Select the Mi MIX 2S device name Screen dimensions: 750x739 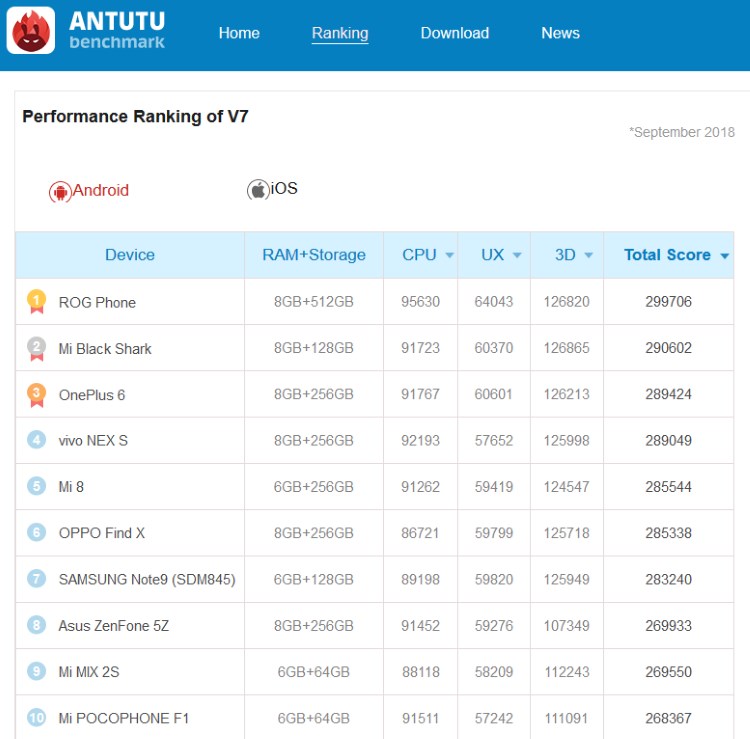(89, 672)
